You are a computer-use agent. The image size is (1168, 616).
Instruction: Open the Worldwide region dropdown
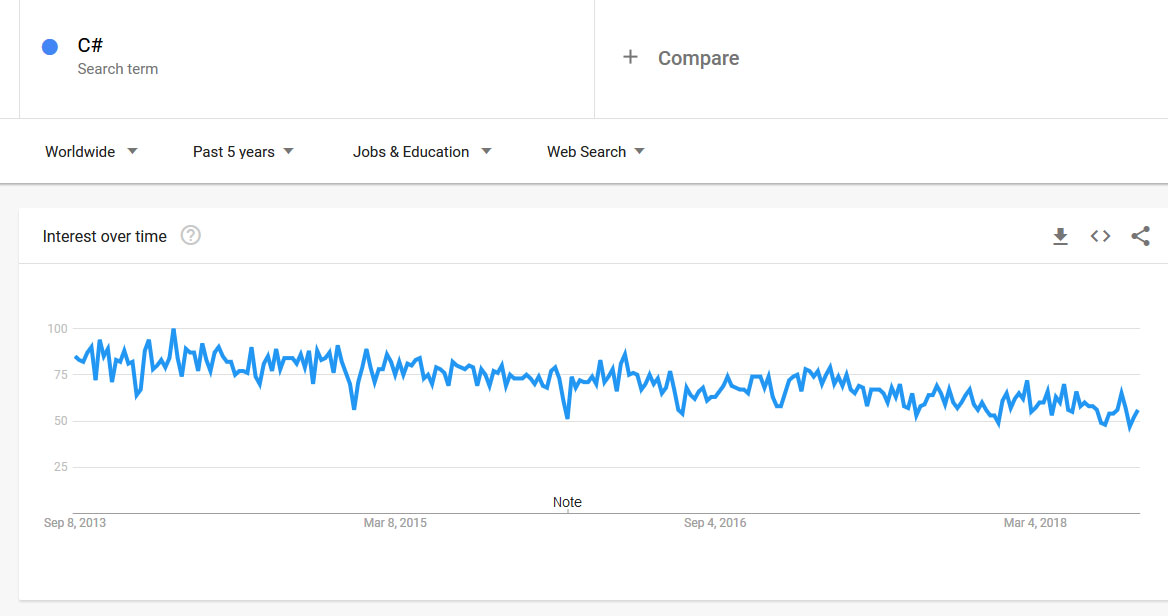tap(91, 152)
